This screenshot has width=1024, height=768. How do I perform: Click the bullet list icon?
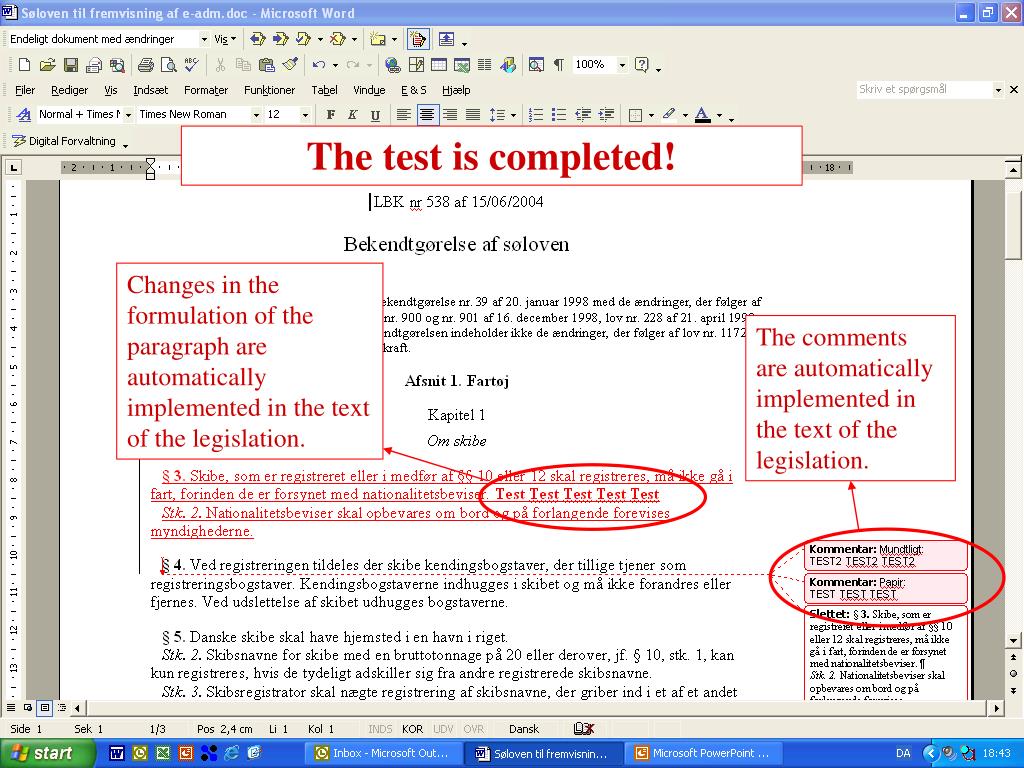click(558, 115)
